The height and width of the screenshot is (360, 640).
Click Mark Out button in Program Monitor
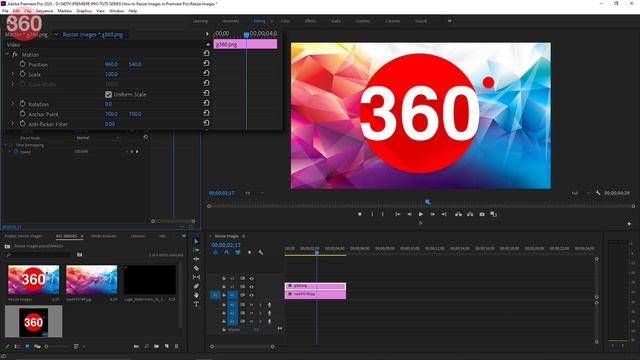tap(383, 214)
